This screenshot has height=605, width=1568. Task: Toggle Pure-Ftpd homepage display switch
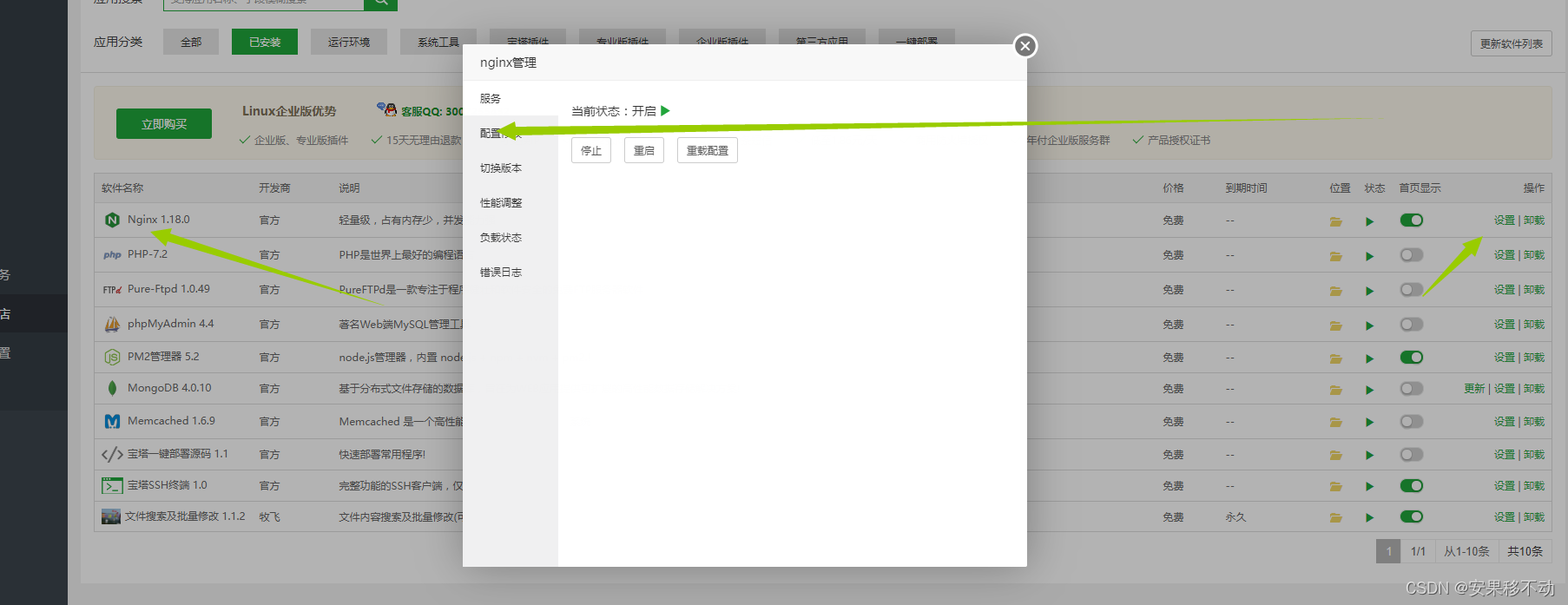[1412, 290]
